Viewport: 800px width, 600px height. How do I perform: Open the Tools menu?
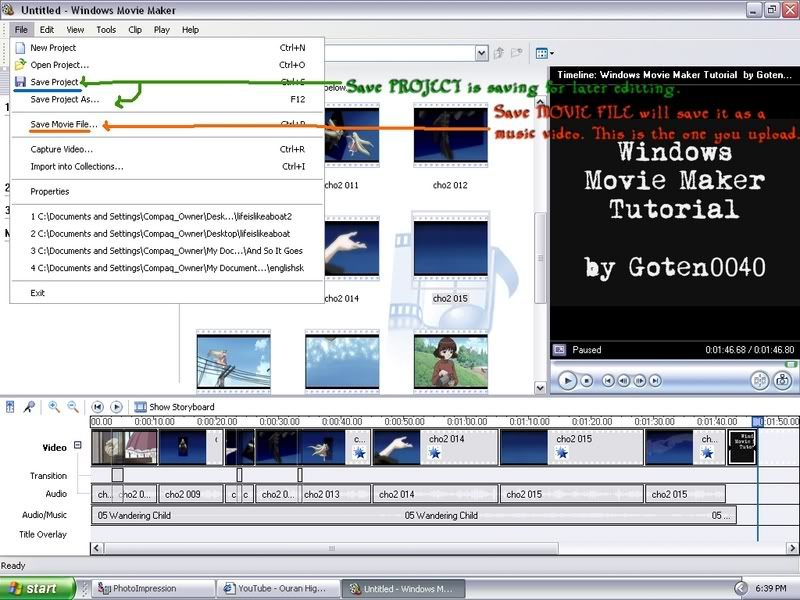coord(106,30)
